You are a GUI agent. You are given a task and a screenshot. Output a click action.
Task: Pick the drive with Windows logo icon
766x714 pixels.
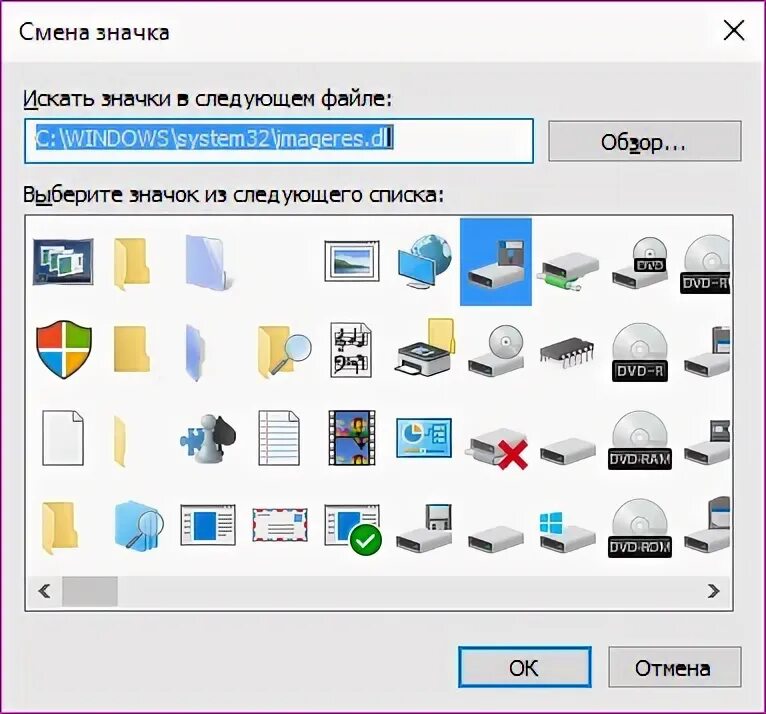tap(568, 532)
